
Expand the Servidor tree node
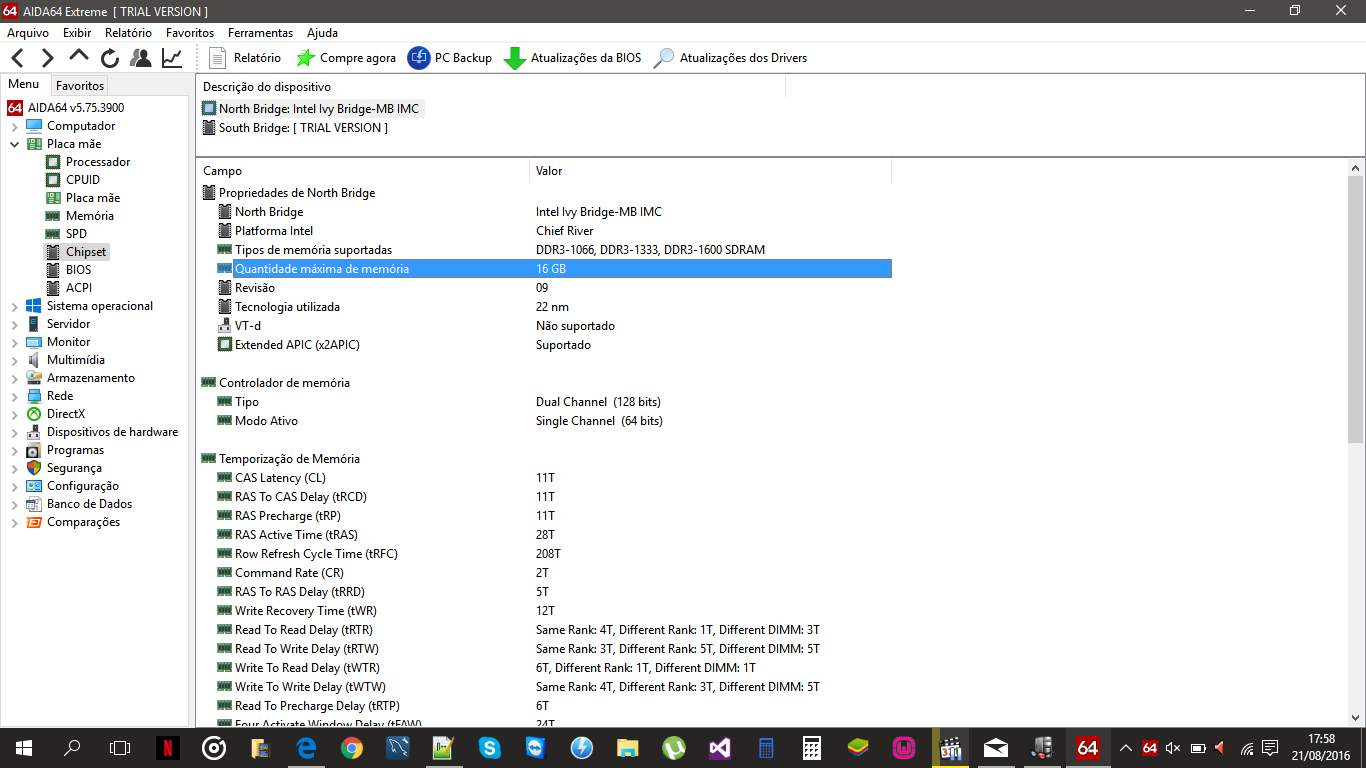[14, 324]
